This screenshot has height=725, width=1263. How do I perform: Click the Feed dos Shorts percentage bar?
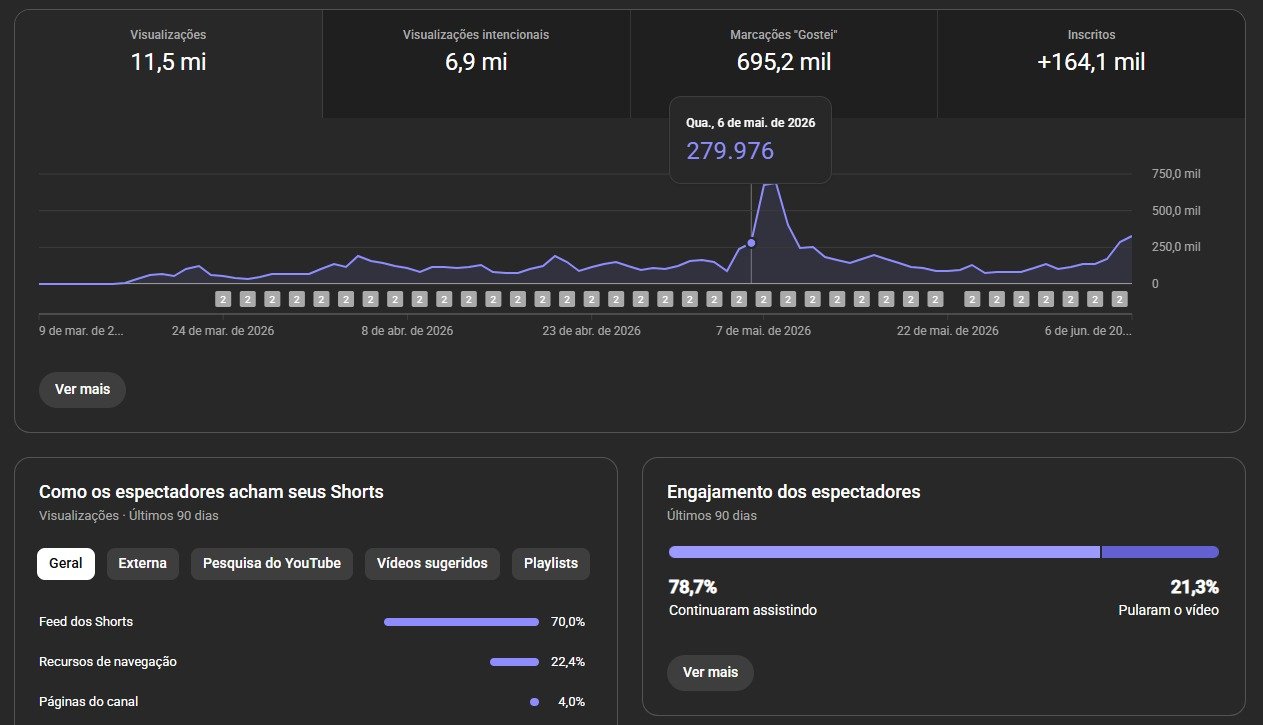pos(461,622)
